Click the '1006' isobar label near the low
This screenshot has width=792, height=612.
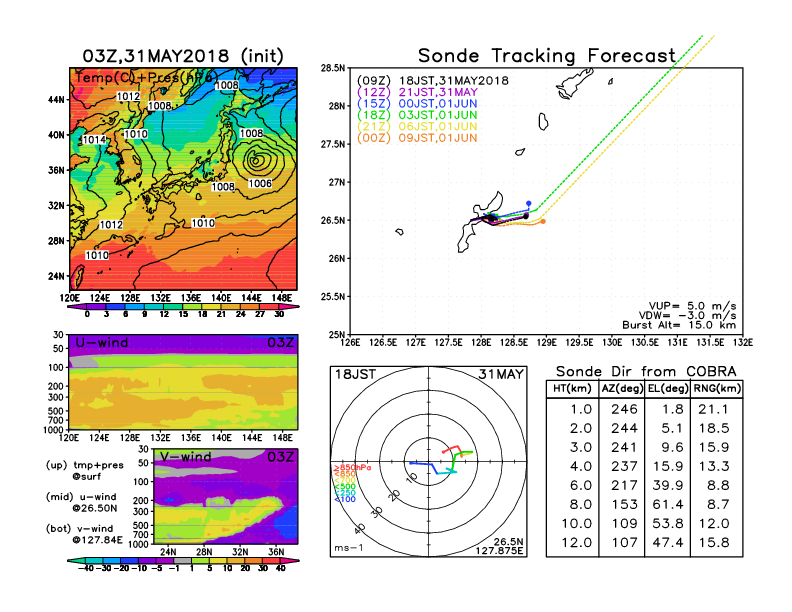point(260,184)
